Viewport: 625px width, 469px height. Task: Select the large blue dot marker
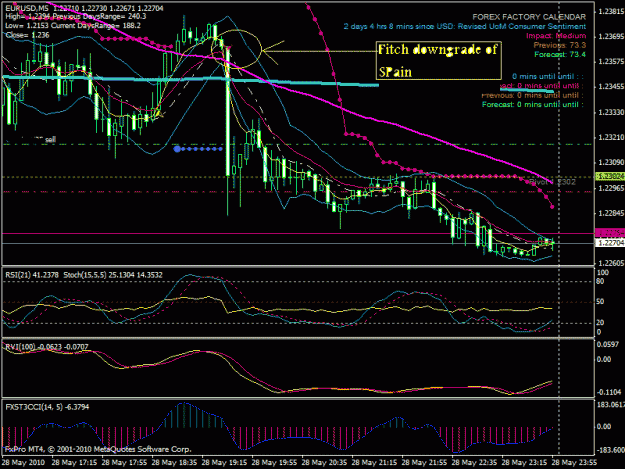[x=177, y=149]
